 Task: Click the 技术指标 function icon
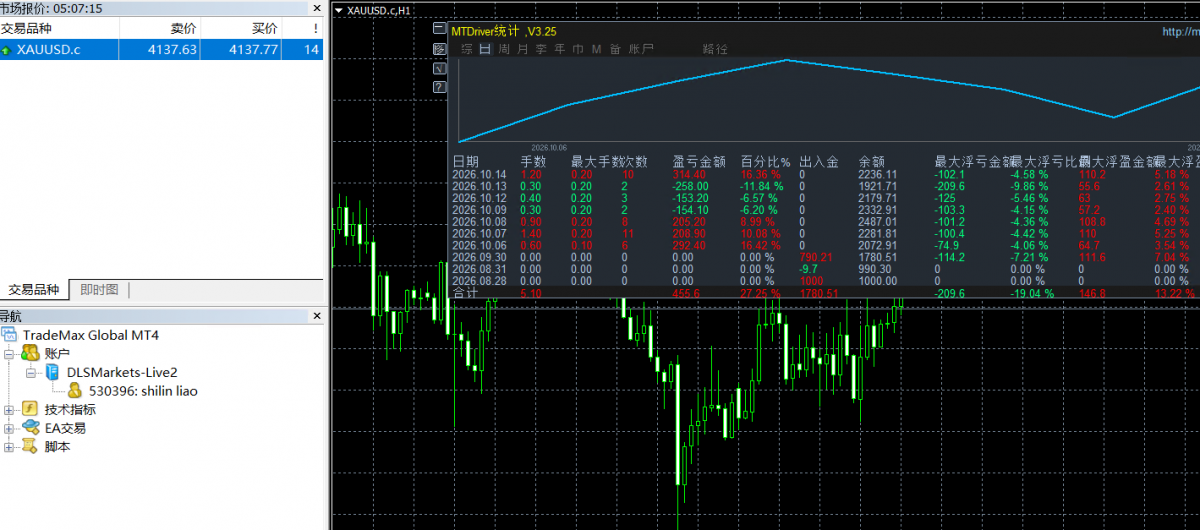pyautogui.click(x=31, y=409)
